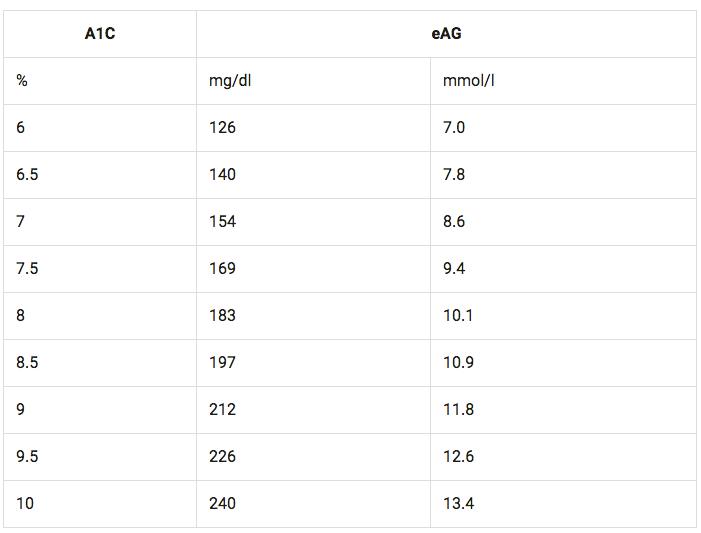Select the 12.6 value cell
This screenshot has height=533, width=701.
[458, 457]
